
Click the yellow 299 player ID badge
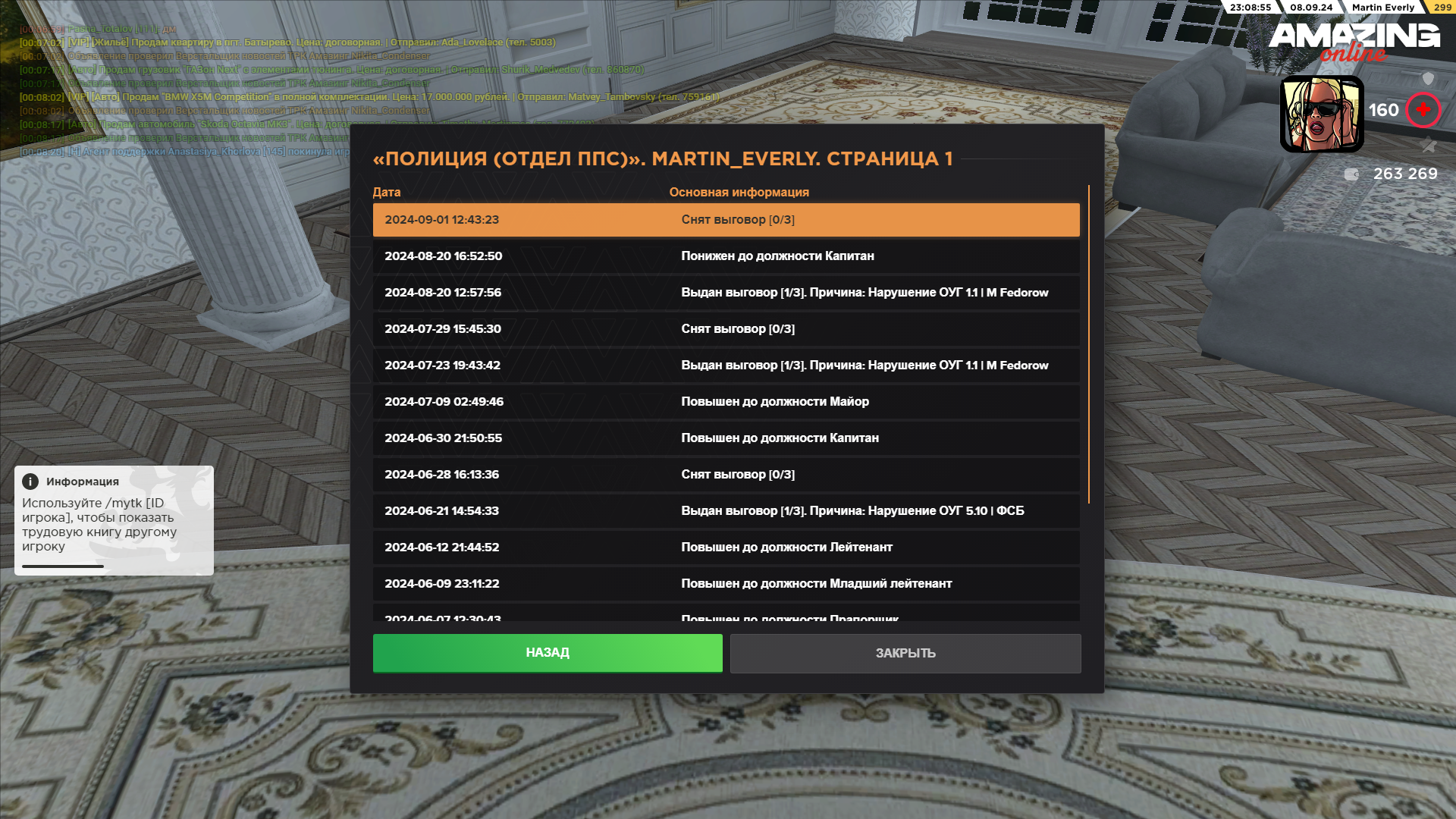[x=1442, y=7]
